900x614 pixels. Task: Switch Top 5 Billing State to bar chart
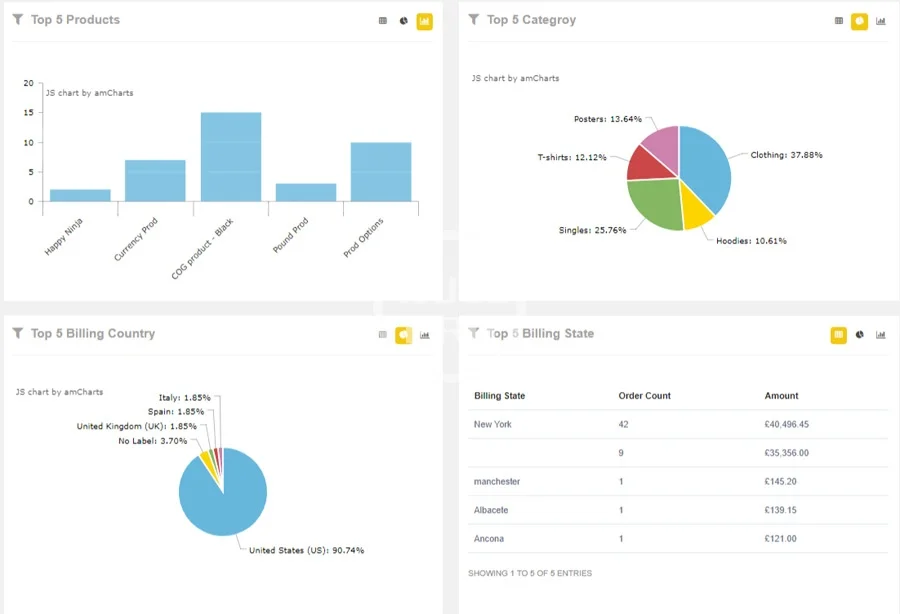pyautogui.click(x=881, y=335)
